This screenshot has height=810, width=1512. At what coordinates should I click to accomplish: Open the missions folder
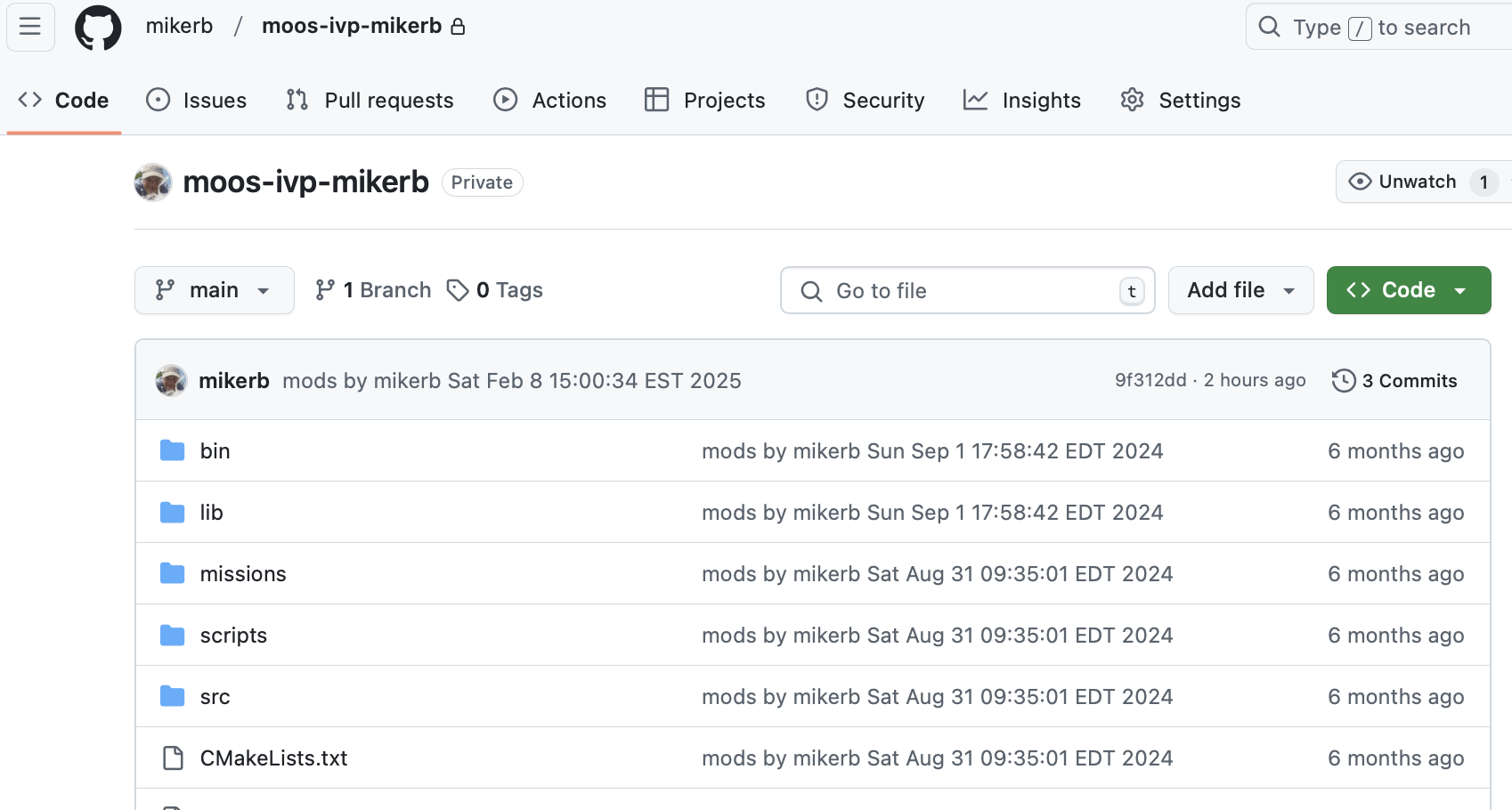(x=243, y=574)
